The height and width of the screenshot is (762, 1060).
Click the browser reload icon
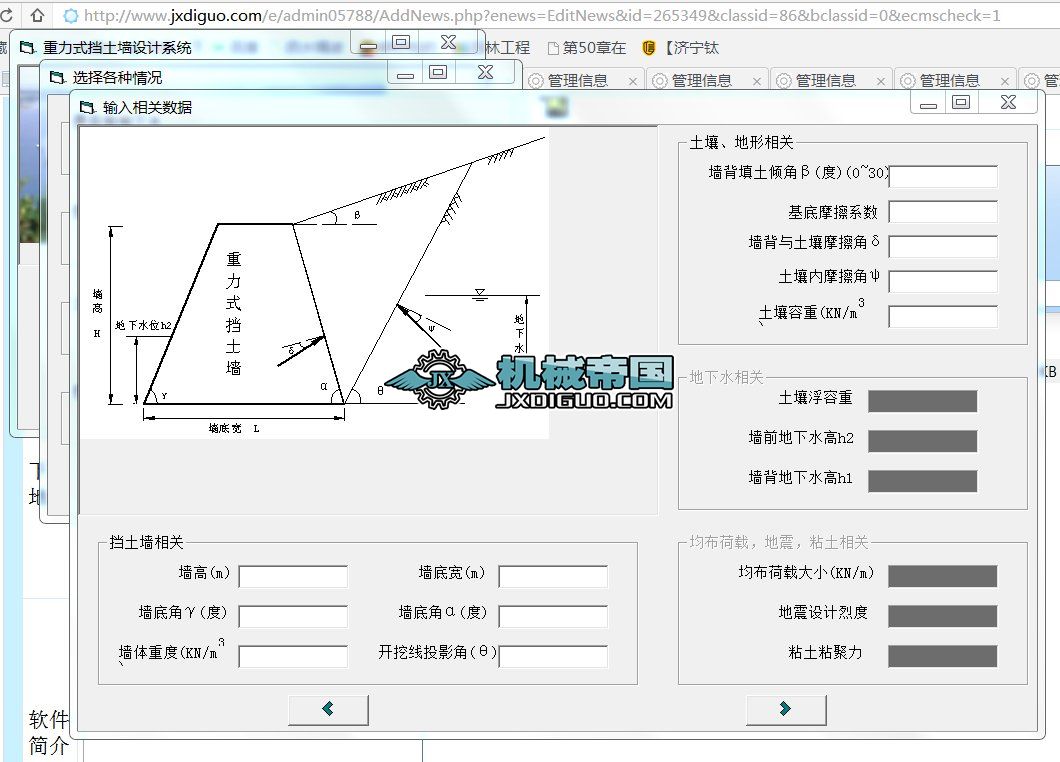(x=6, y=15)
